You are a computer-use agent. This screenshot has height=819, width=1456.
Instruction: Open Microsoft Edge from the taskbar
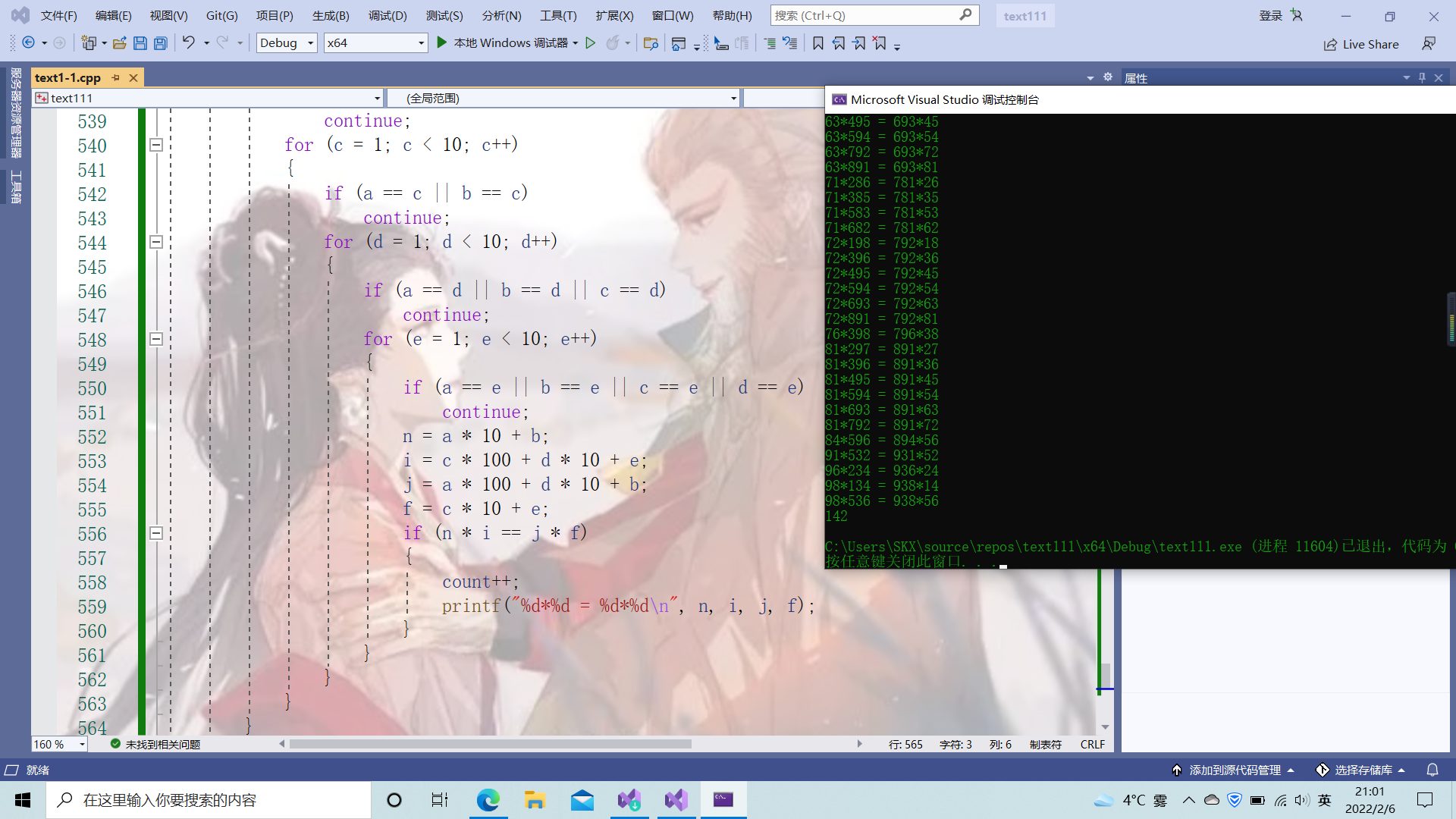488,800
